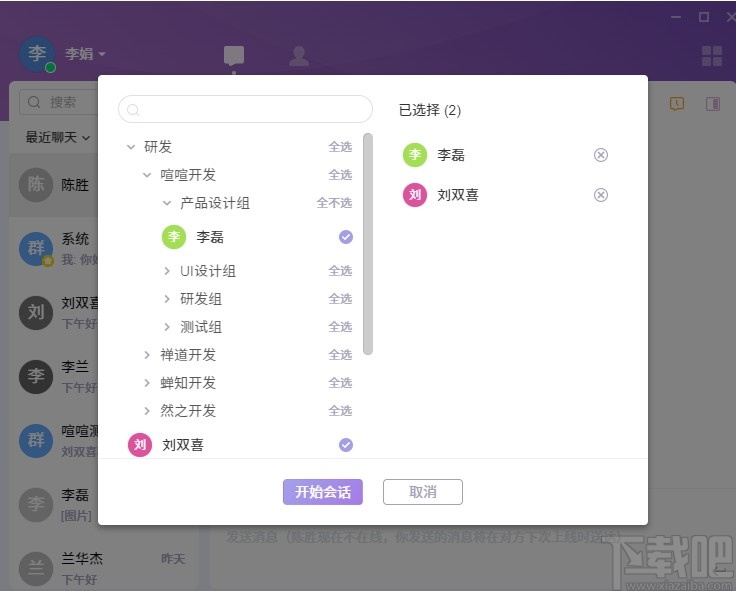The image size is (736, 591).
Task: Focus the member search field in dialog
Action: point(245,109)
